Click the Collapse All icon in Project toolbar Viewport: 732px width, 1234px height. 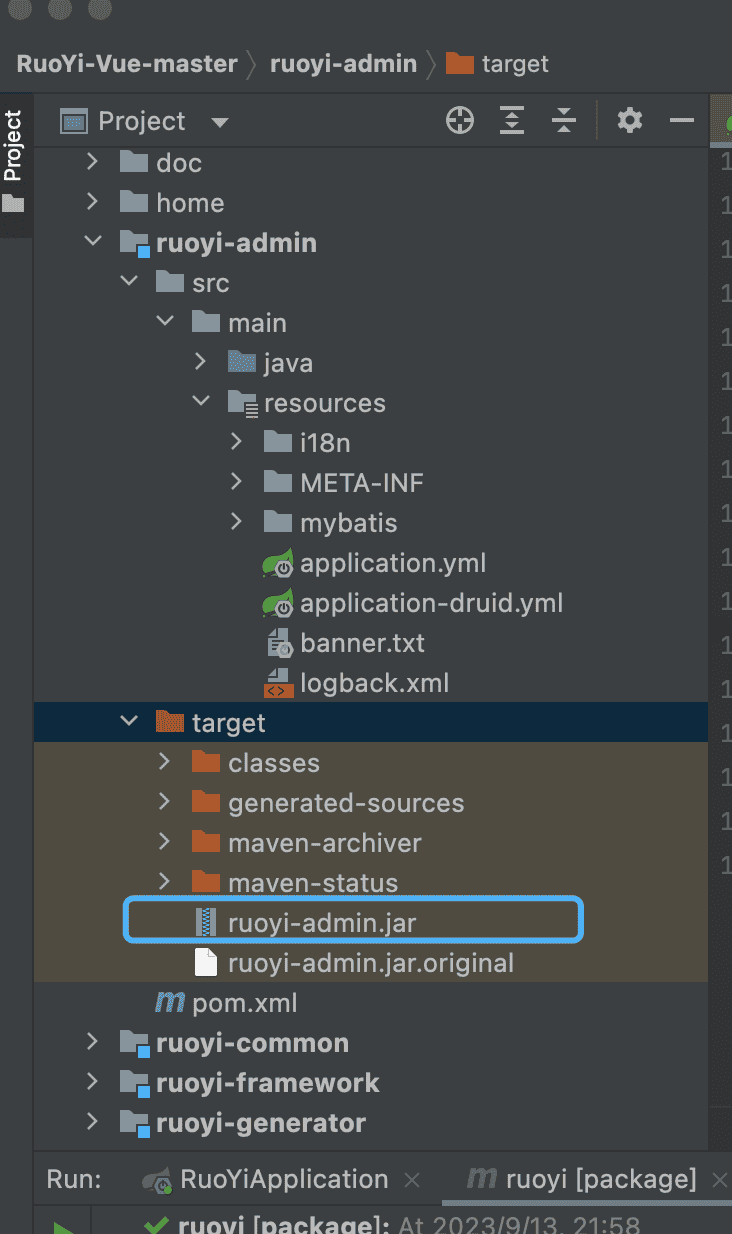tap(564, 122)
